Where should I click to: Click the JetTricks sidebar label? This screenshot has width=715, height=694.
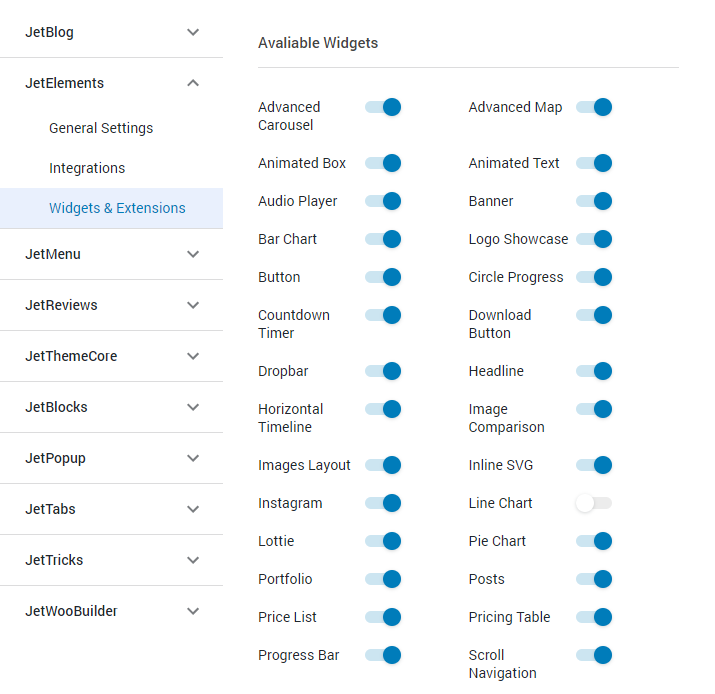(54, 560)
